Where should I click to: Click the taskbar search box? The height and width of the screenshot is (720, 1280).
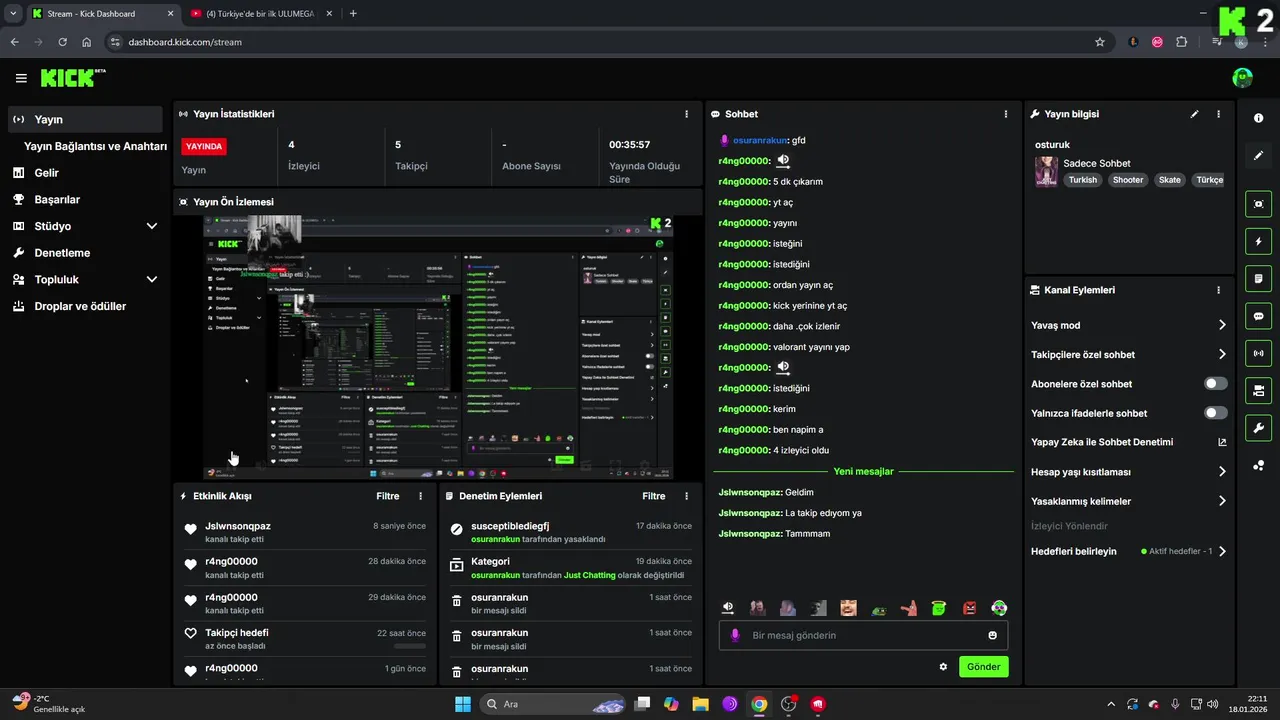(x=554, y=704)
